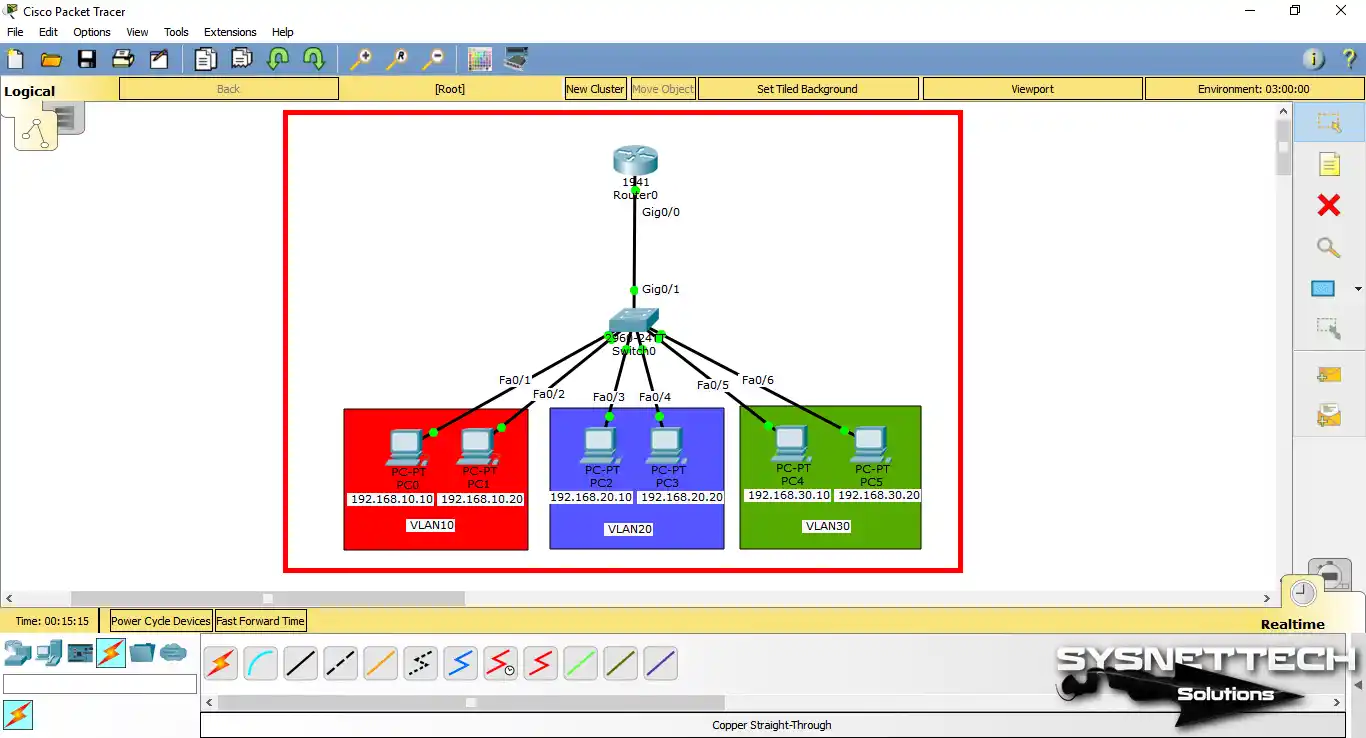This screenshot has width=1366, height=738.
Task: Open the Extensions menu
Action: tap(230, 32)
